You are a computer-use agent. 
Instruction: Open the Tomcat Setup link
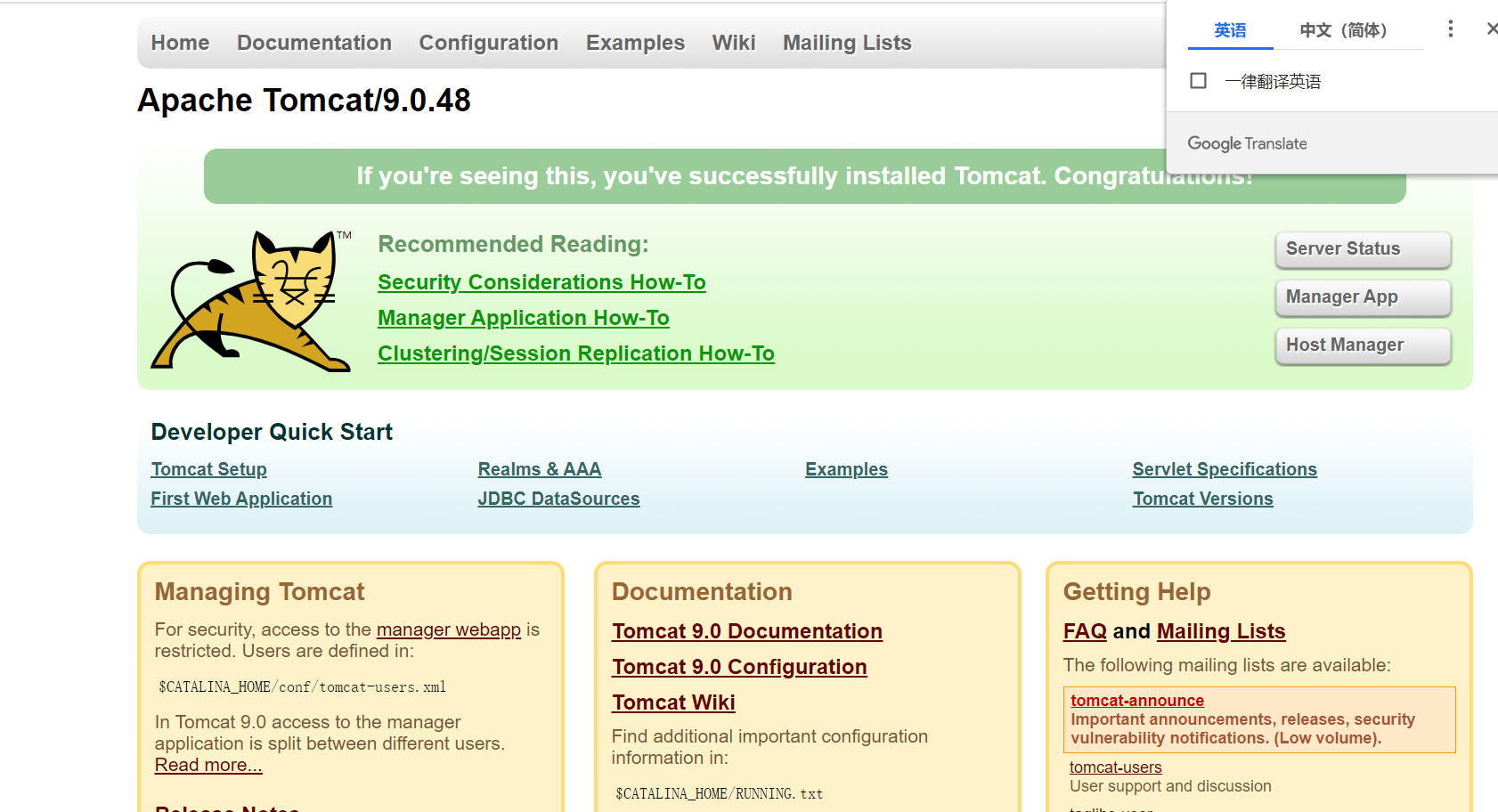click(x=209, y=469)
